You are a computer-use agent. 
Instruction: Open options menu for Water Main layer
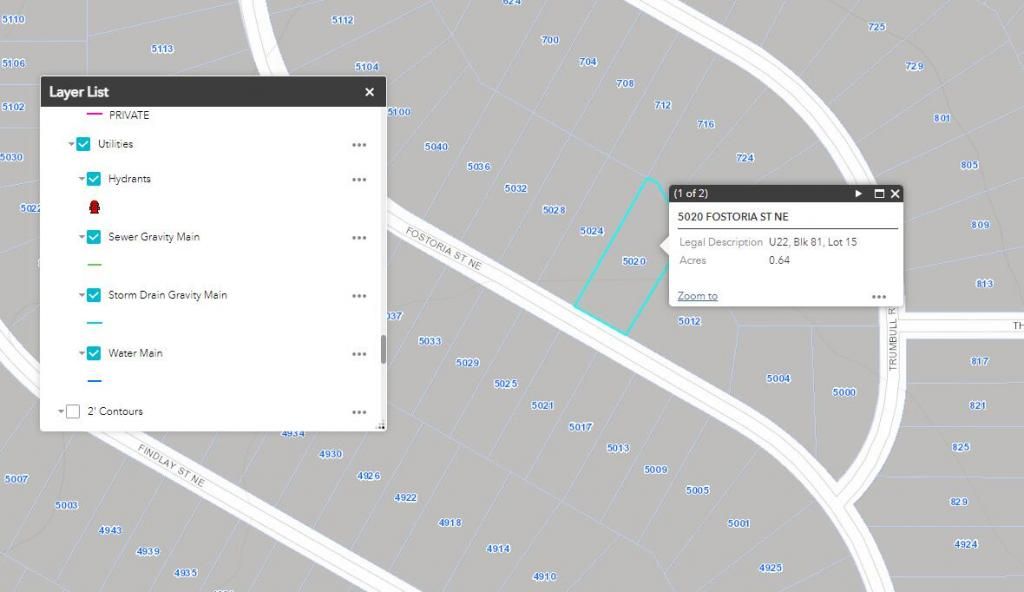[359, 354]
